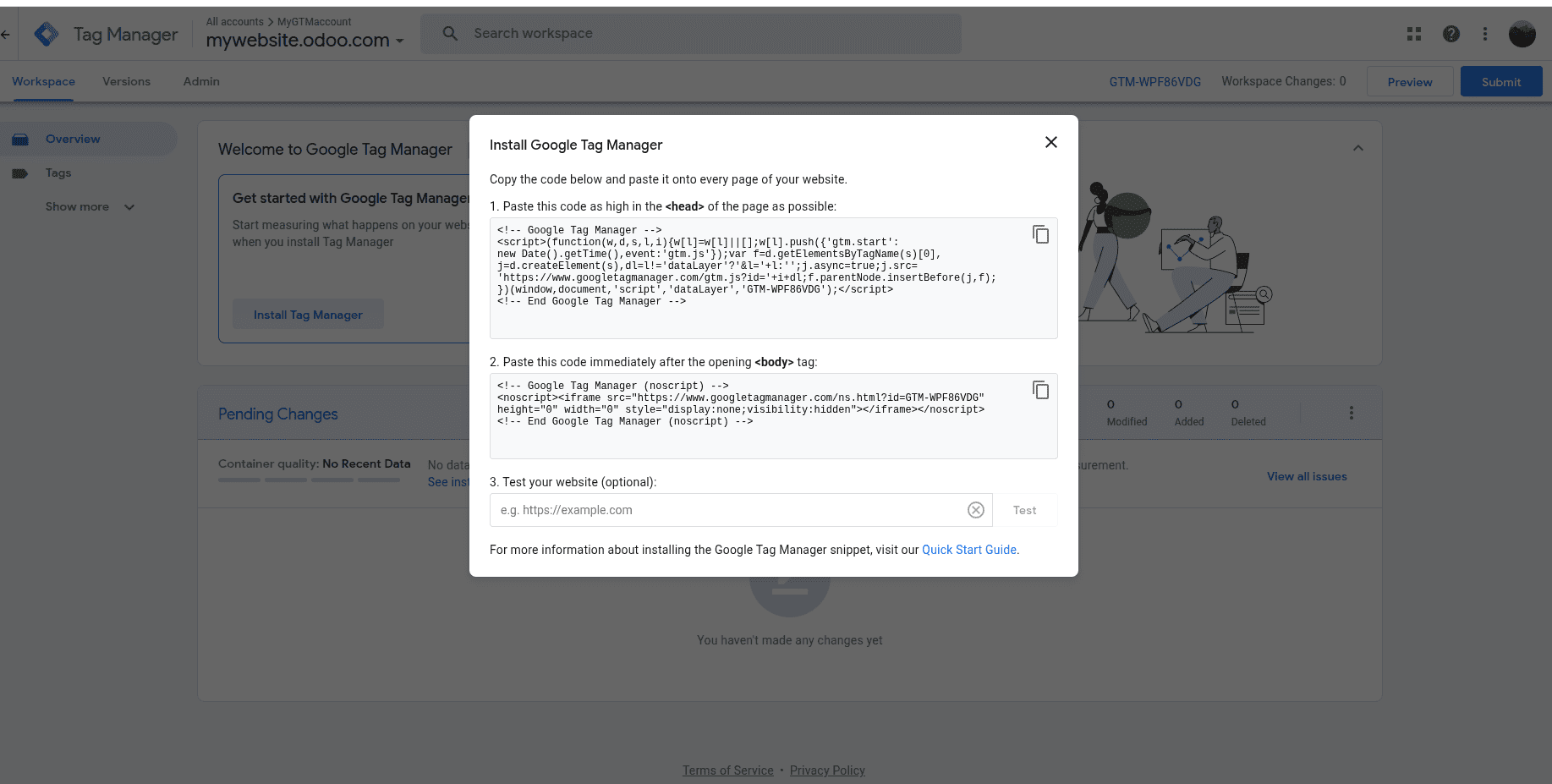Click the search magnifier icon
The width and height of the screenshot is (1552, 784).
pyautogui.click(x=450, y=34)
